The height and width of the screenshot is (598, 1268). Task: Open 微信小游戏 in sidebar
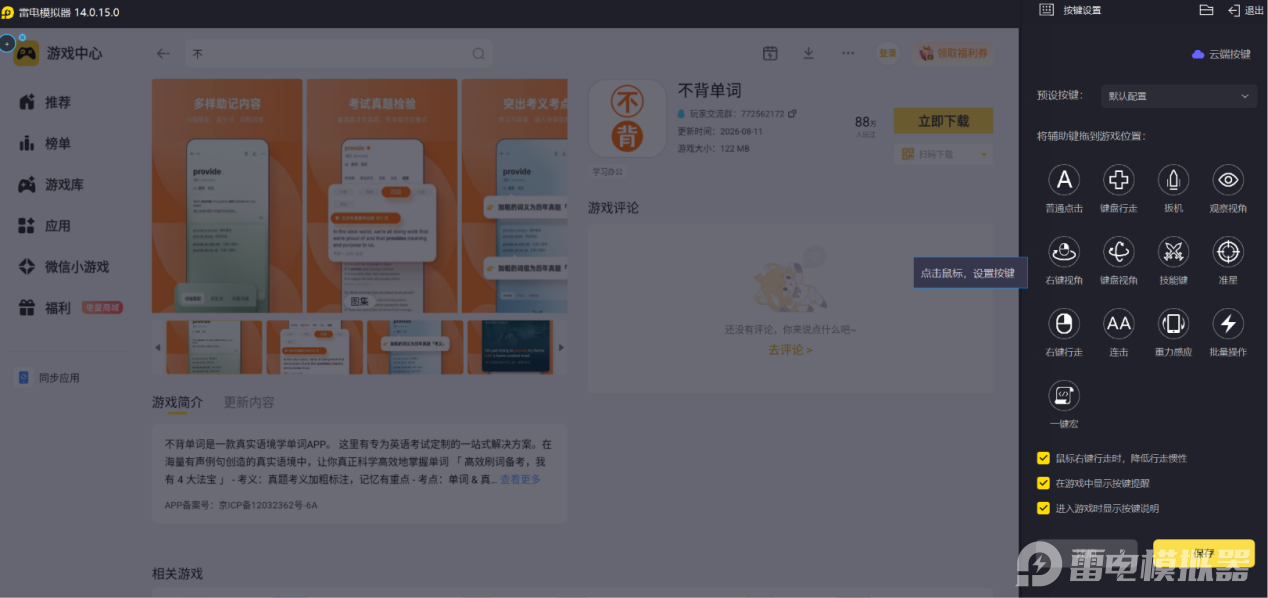(x=63, y=267)
